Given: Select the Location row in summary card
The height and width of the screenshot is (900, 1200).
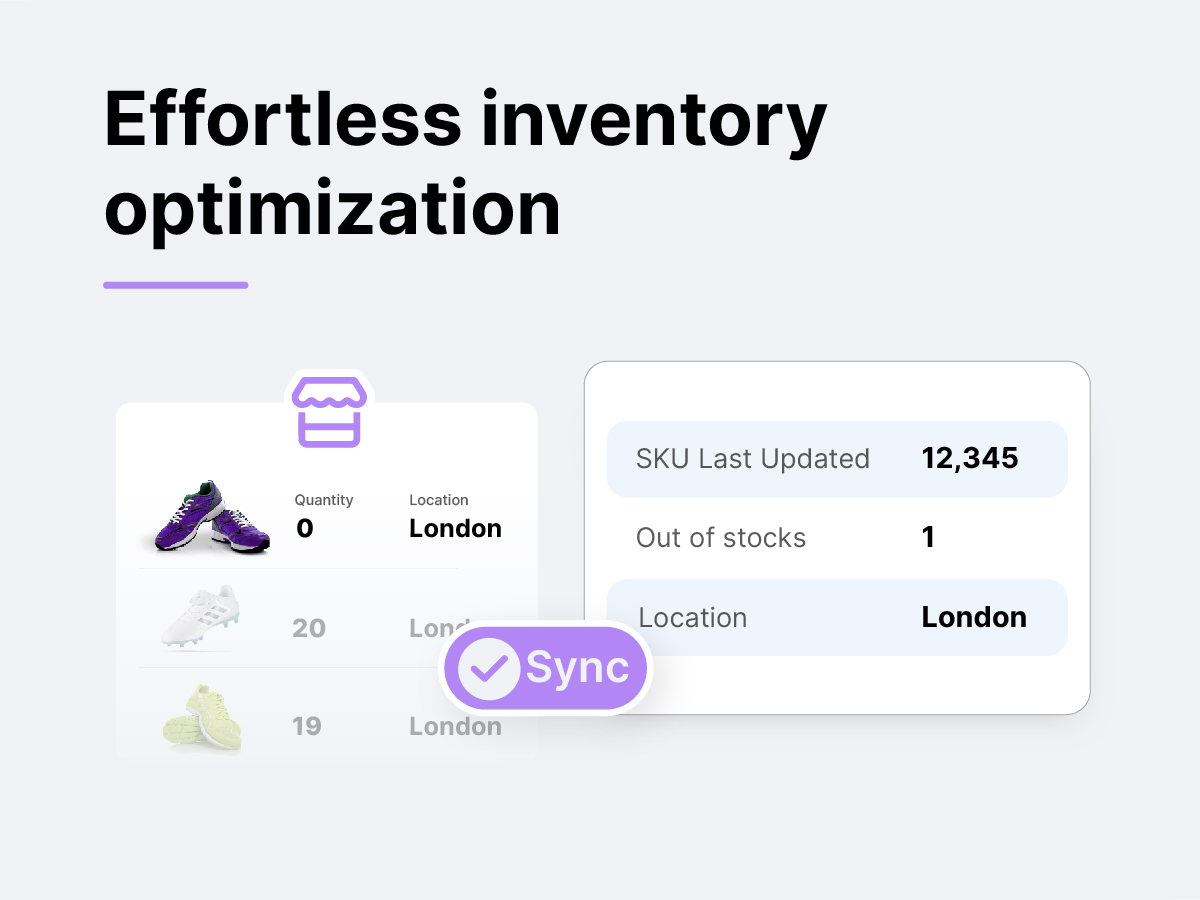Looking at the screenshot, I should point(837,617).
